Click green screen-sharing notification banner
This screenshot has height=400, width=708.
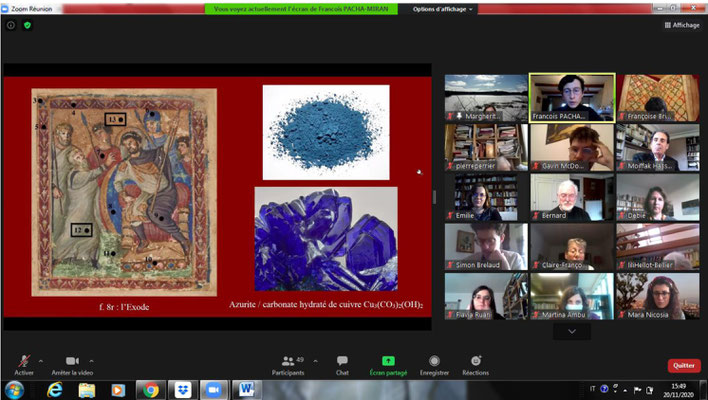[301, 9]
